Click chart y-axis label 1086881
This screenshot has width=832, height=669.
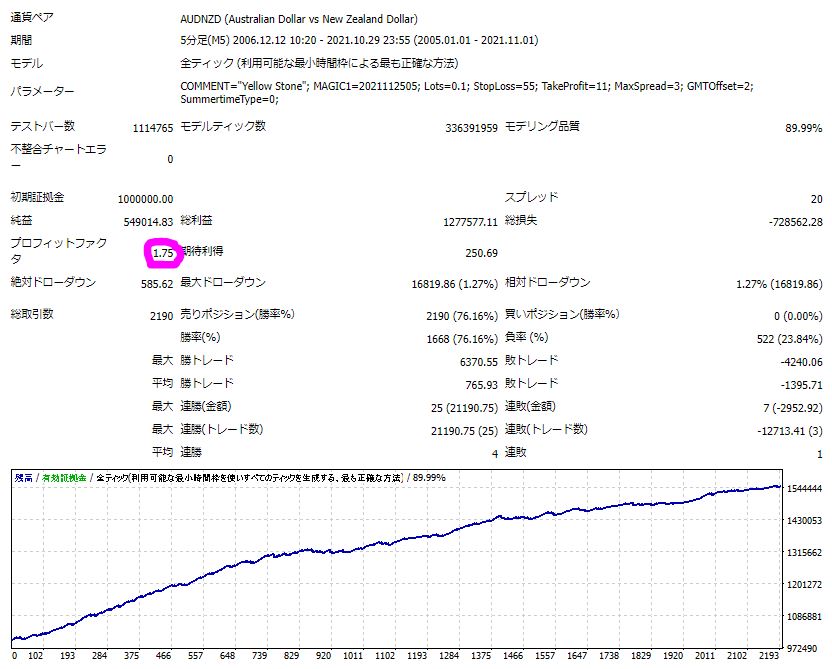coord(804,617)
